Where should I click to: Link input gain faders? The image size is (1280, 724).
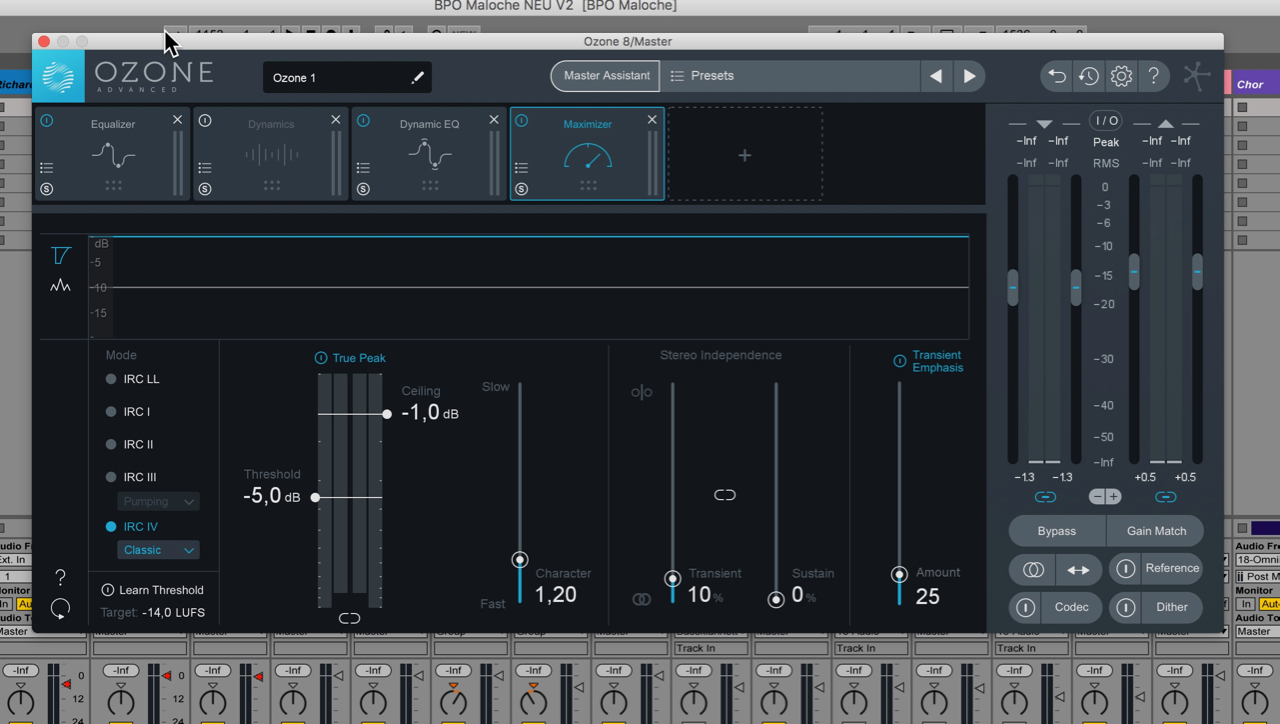pyautogui.click(x=1045, y=497)
